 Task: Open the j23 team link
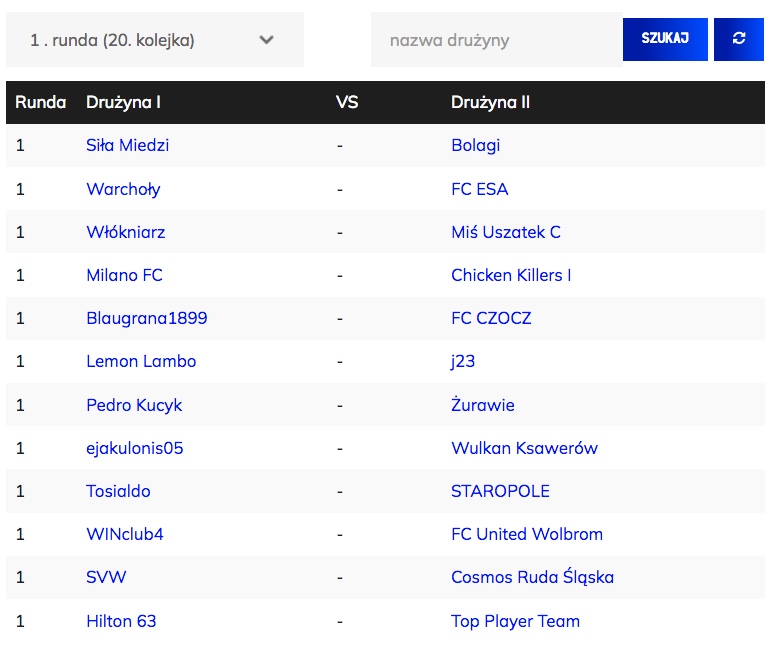(463, 362)
